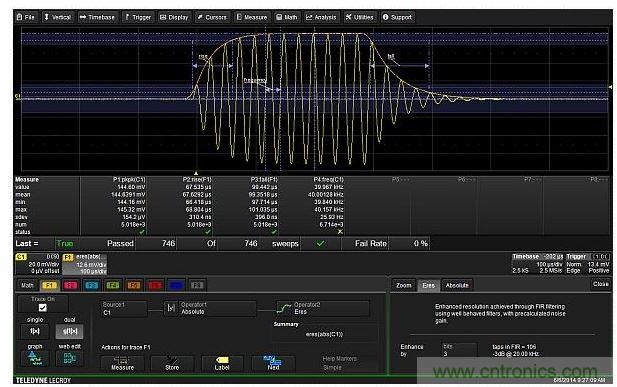The image size is (617, 387).
Task: Click the Close button in the right panel
Action: click(600, 284)
